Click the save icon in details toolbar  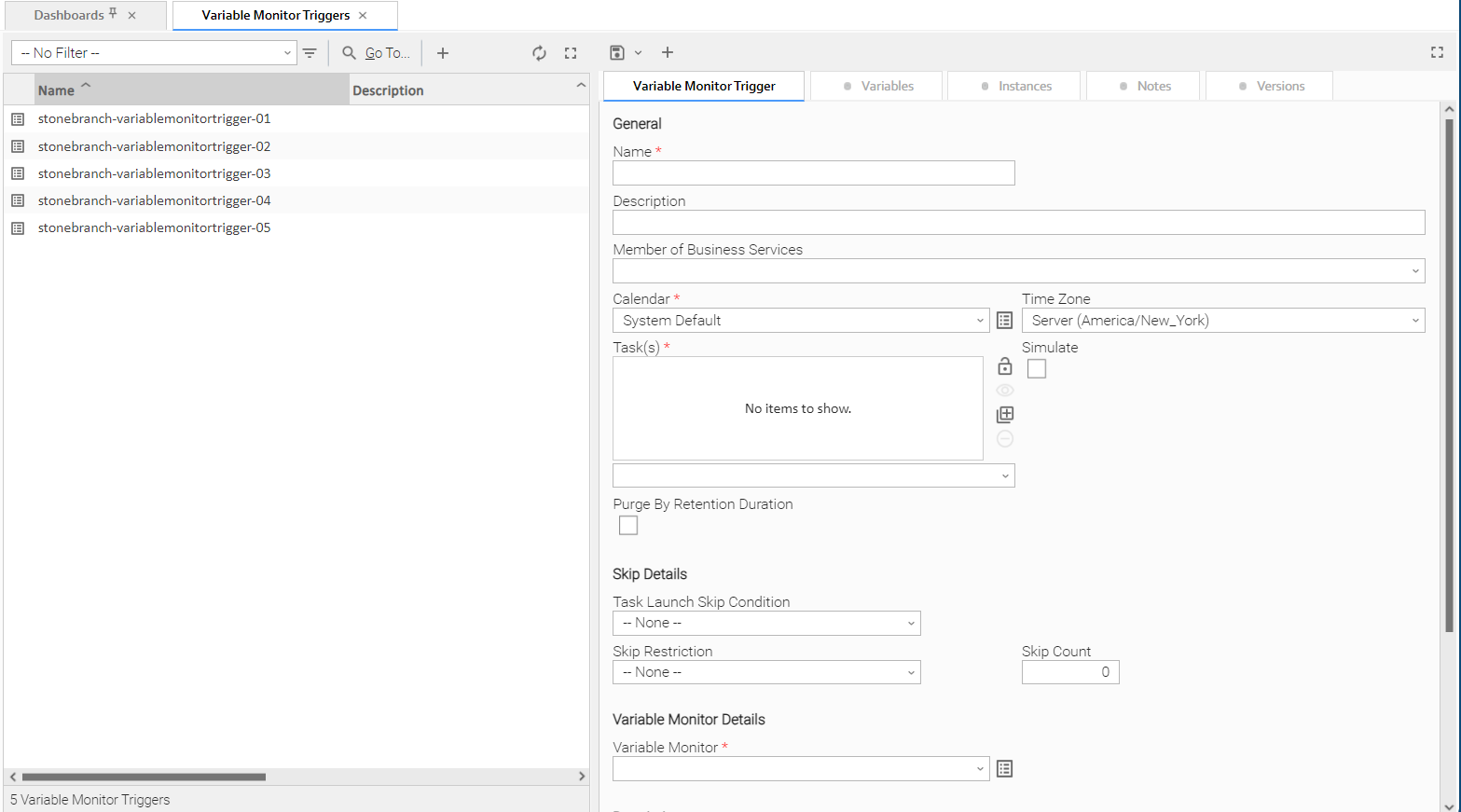[x=617, y=53]
